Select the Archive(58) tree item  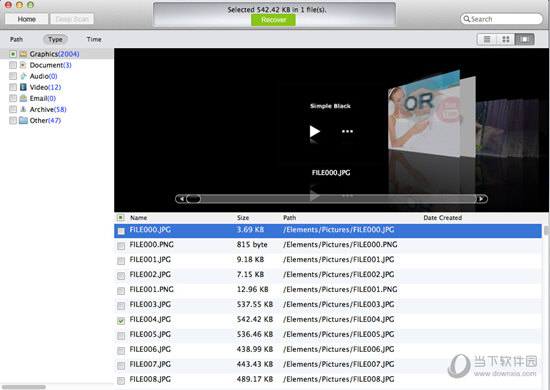(x=48, y=109)
